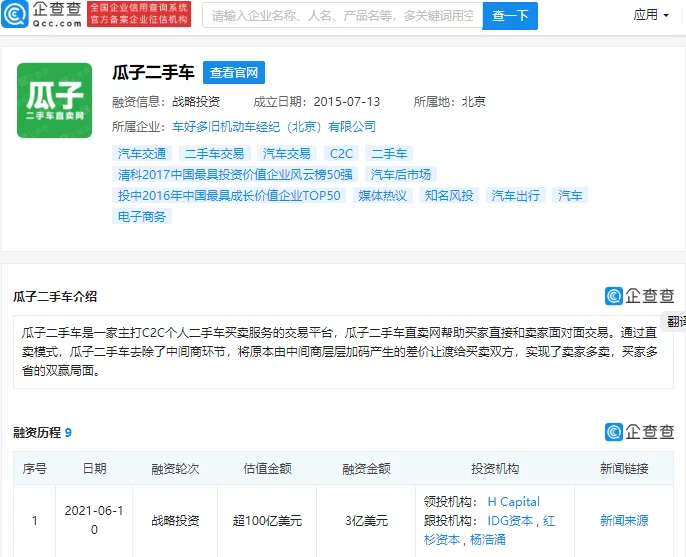686x557 pixels.
Task: Click the 2021-06-10 date cell
Action: point(94,520)
